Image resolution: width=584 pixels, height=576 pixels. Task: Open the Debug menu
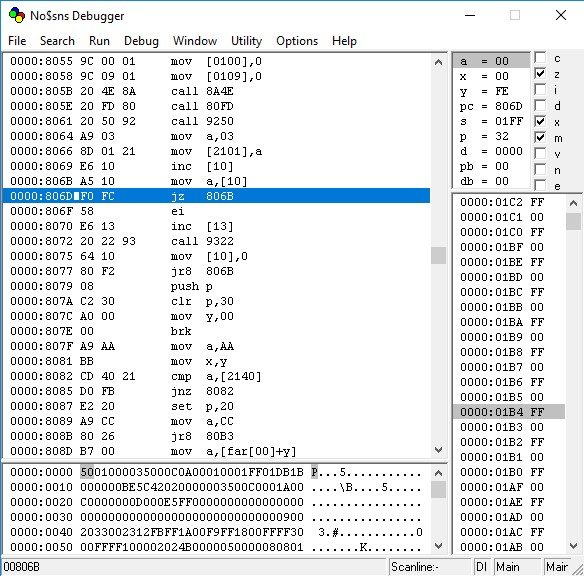tap(141, 41)
